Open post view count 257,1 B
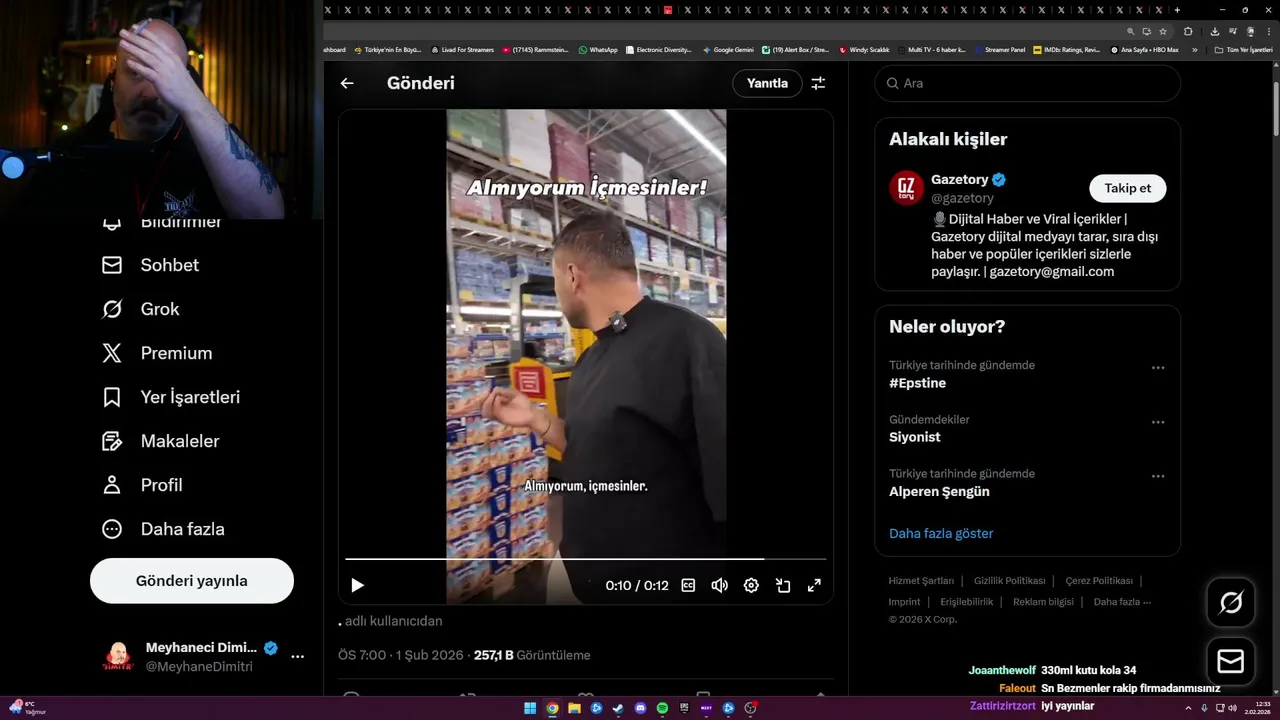The width and height of the screenshot is (1280, 720). tap(532, 655)
